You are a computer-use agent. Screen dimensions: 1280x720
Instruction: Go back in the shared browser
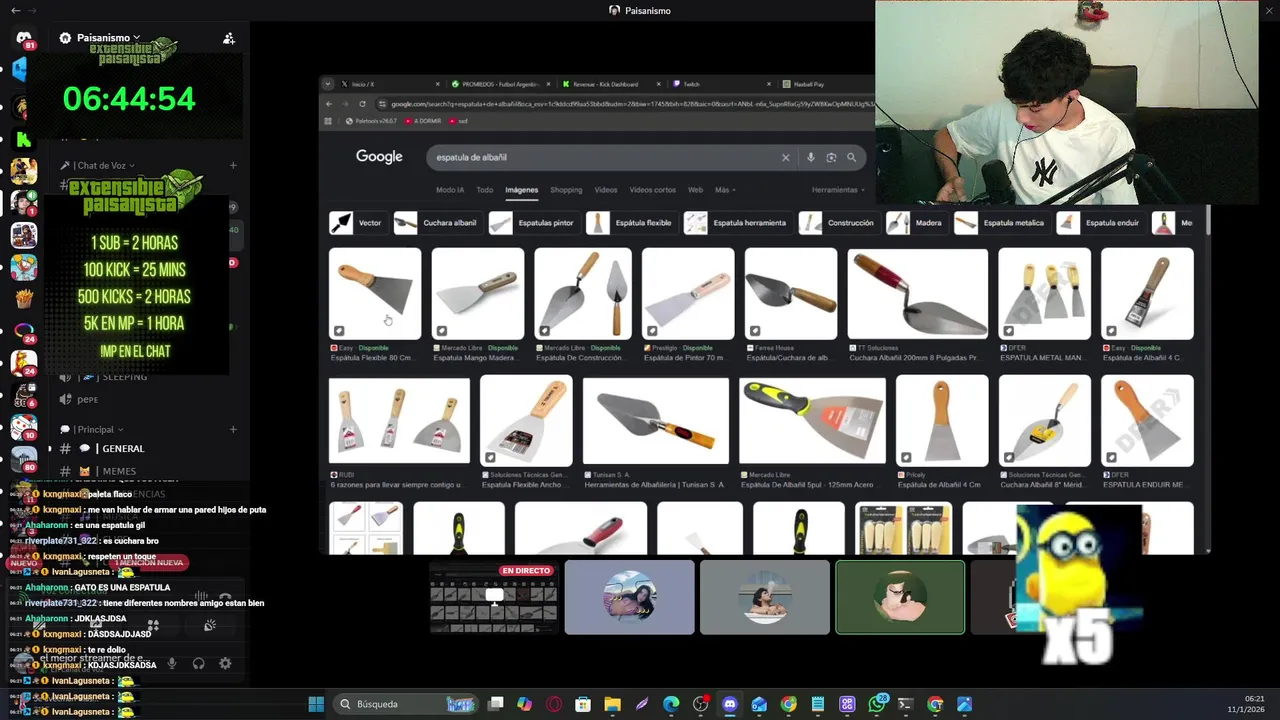[328, 104]
